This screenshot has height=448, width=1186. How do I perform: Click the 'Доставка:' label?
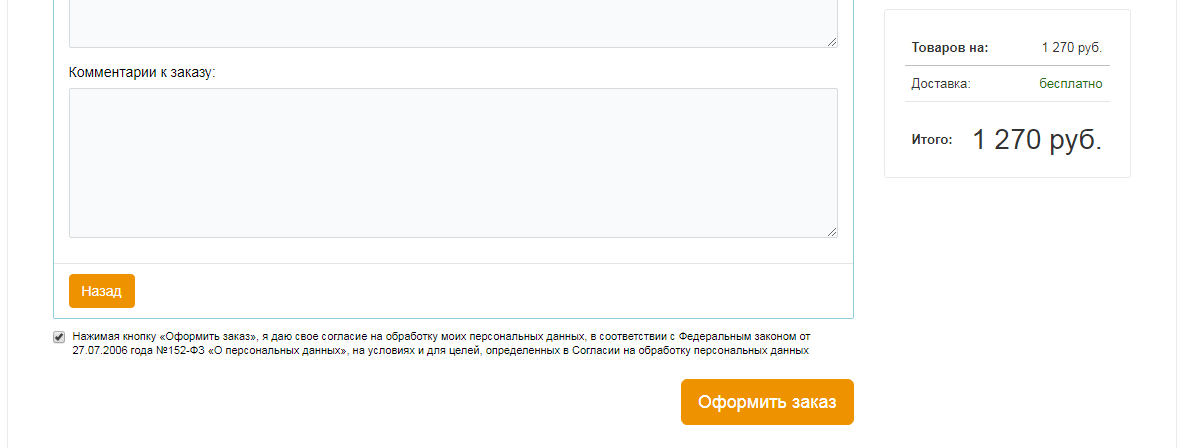941,84
